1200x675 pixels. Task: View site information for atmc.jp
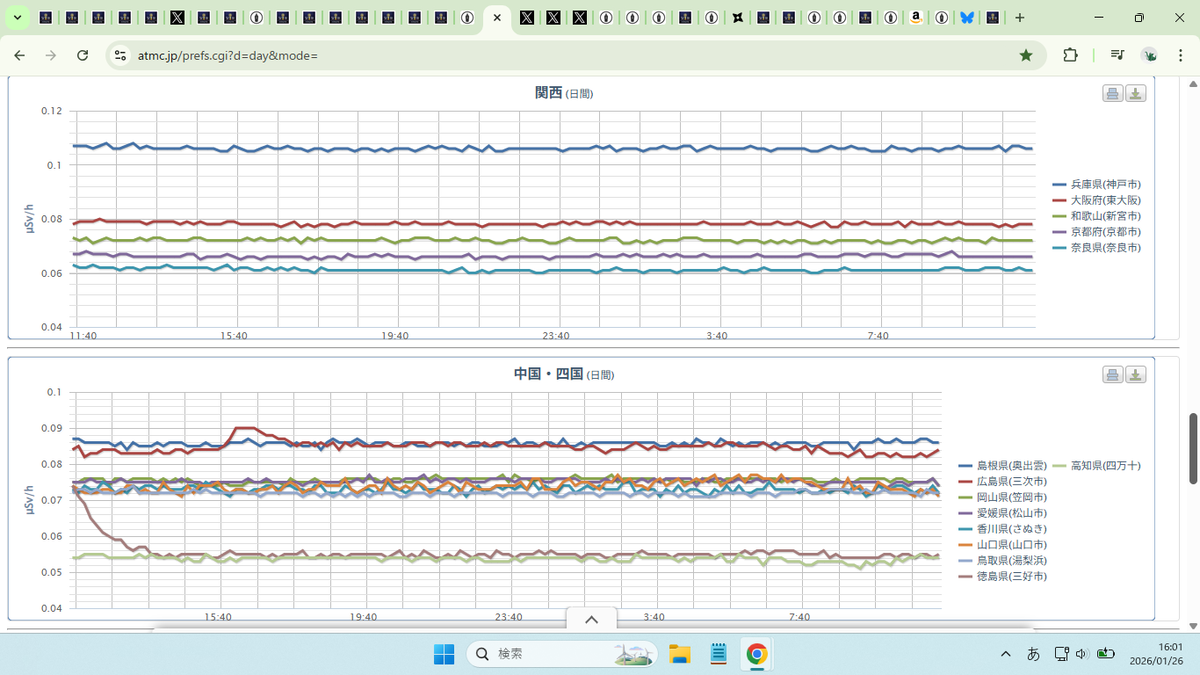pos(120,55)
